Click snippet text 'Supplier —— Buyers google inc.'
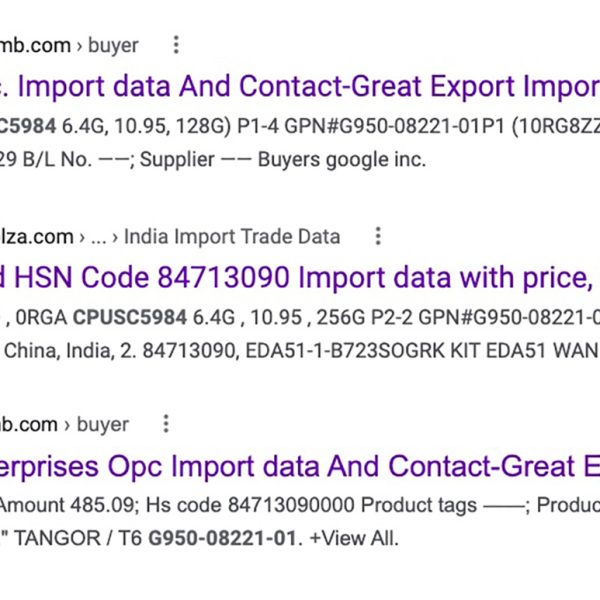Screen dimensions: 600x600 click(311, 159)
